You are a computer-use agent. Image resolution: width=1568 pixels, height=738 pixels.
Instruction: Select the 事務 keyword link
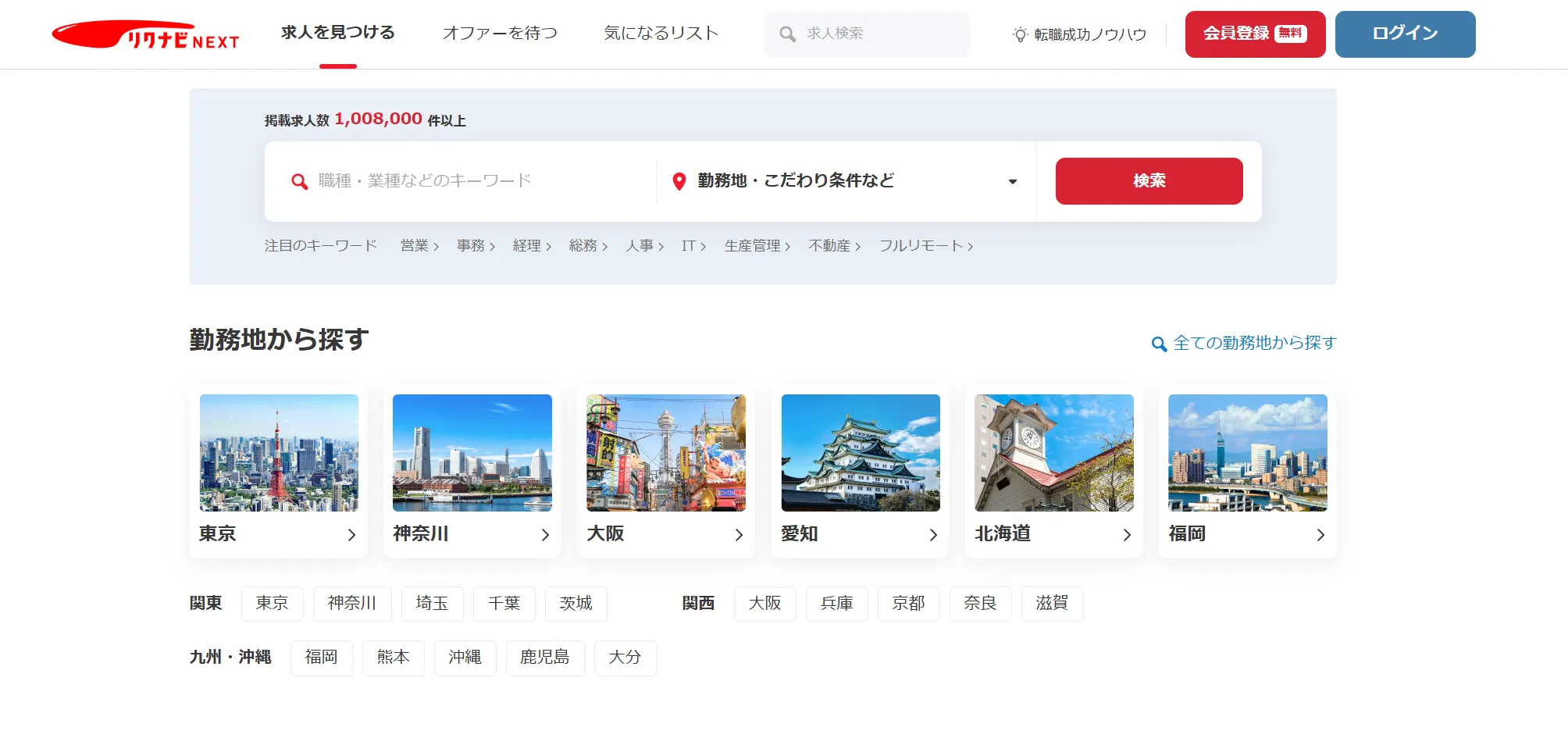476,246
